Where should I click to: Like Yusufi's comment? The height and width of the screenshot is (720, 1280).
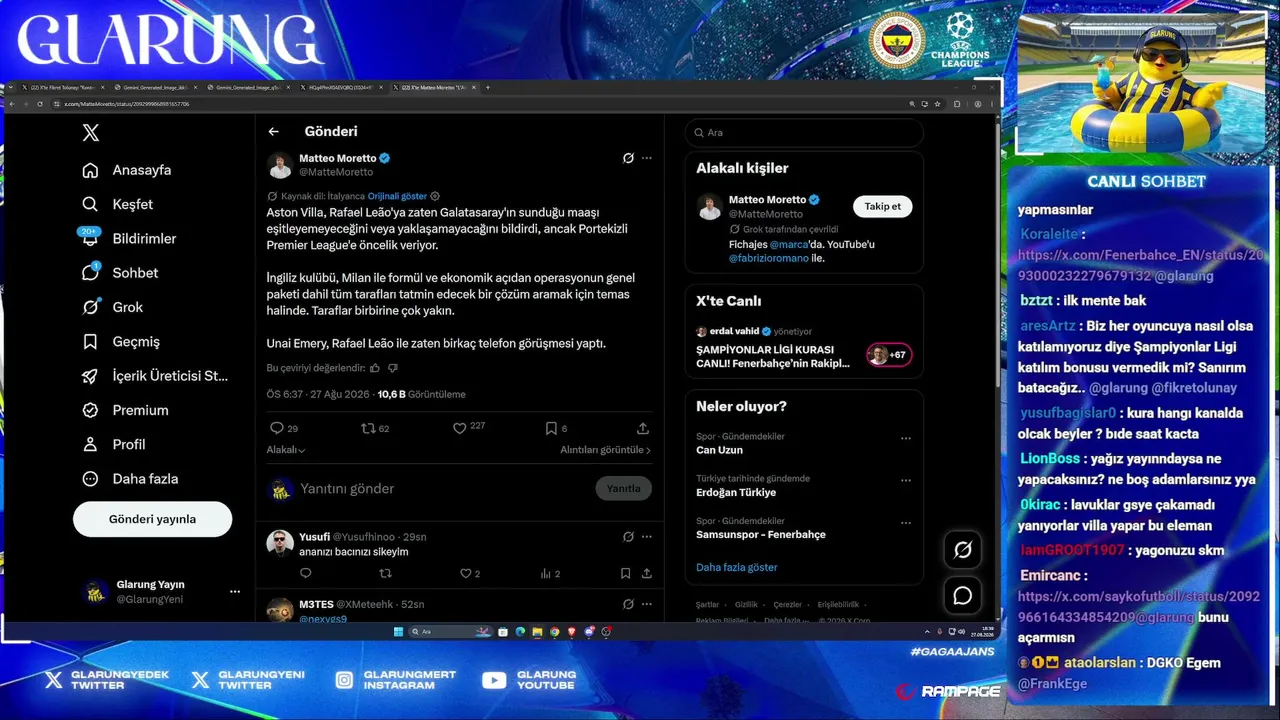470,573
